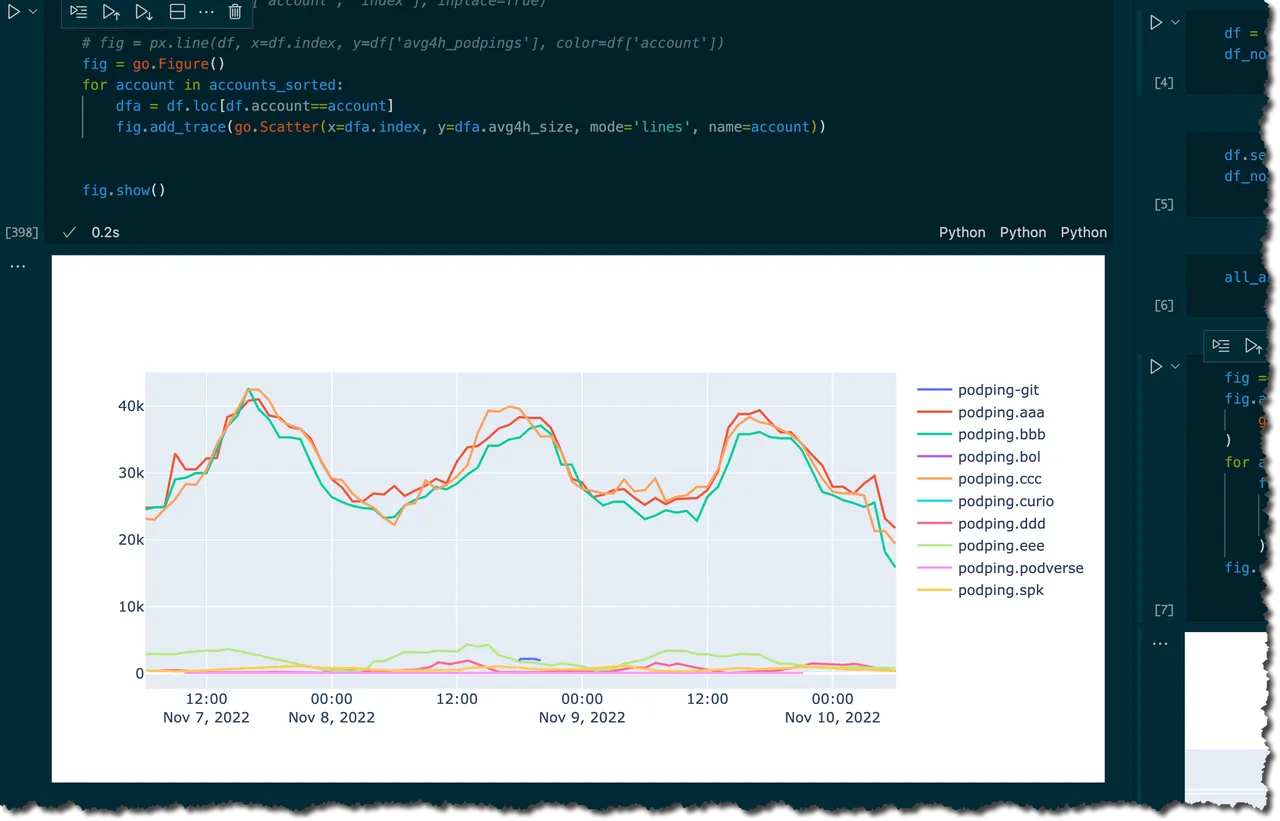The height and width of the screenshot is (821, 1280).
Task: Click the fig.add_trace code line
Action: tap(471, 127)
